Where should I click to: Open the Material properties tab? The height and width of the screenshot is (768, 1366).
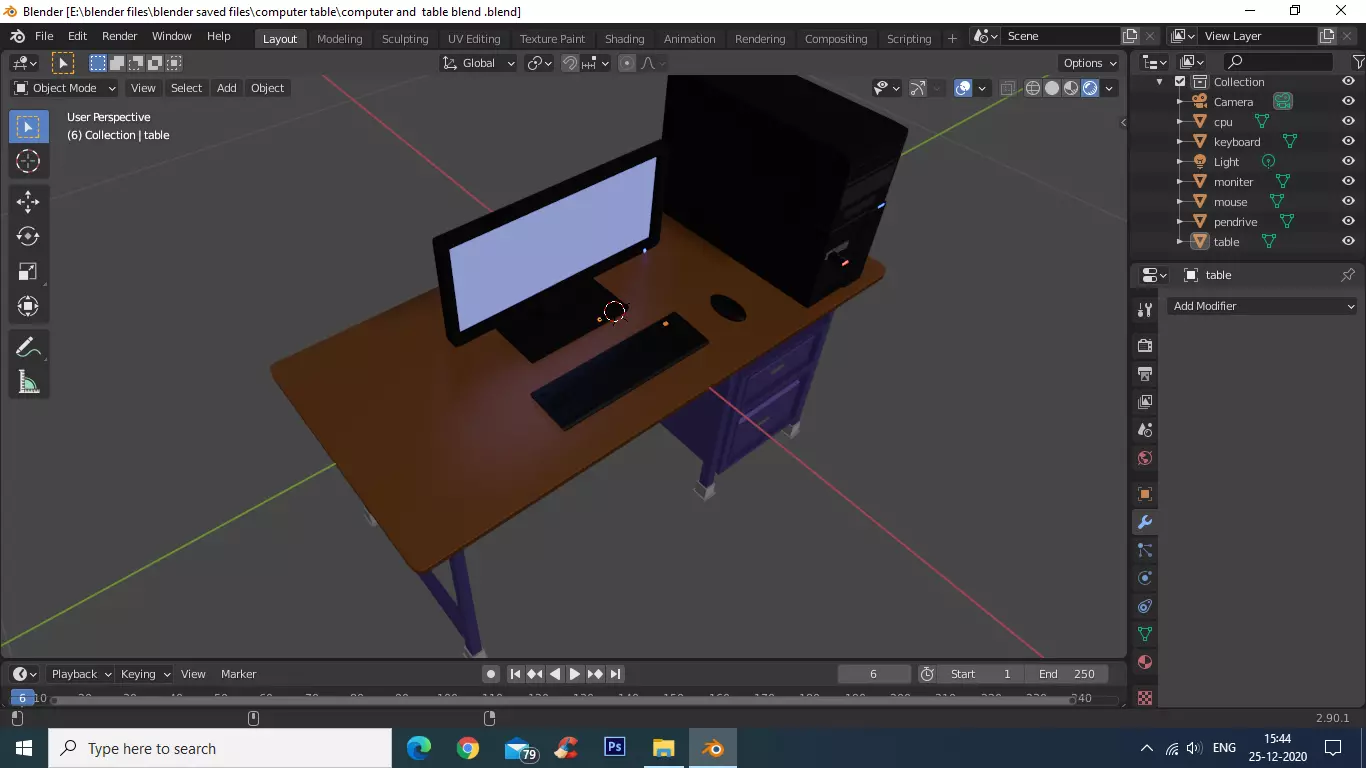[x=1145, y=662]
